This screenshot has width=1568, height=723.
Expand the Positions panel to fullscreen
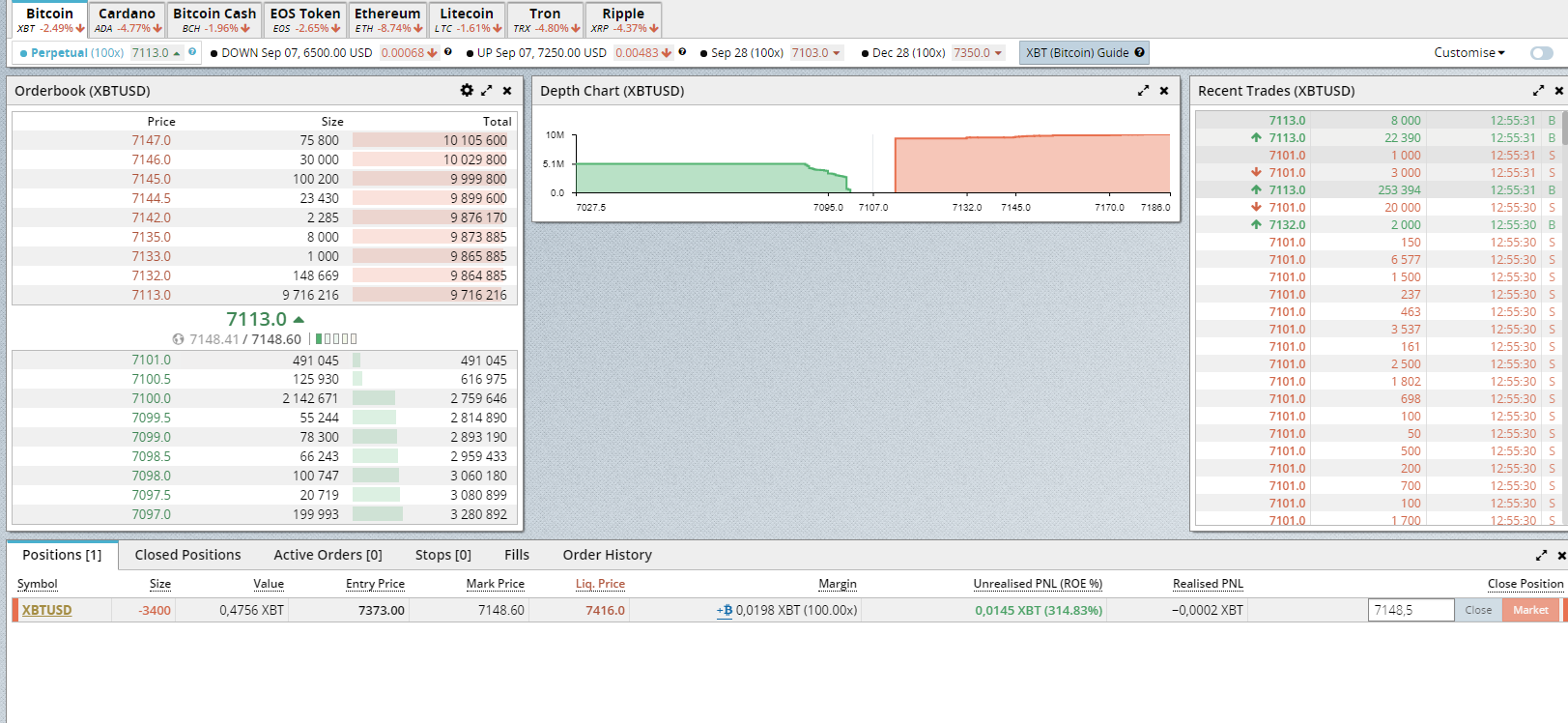tap(1542, 555)
